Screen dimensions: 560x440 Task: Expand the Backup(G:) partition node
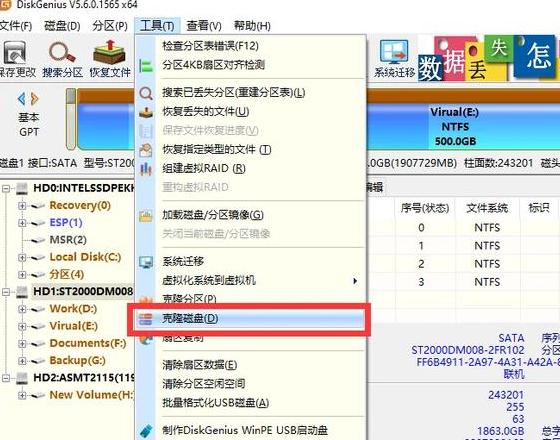click(22, 361)
